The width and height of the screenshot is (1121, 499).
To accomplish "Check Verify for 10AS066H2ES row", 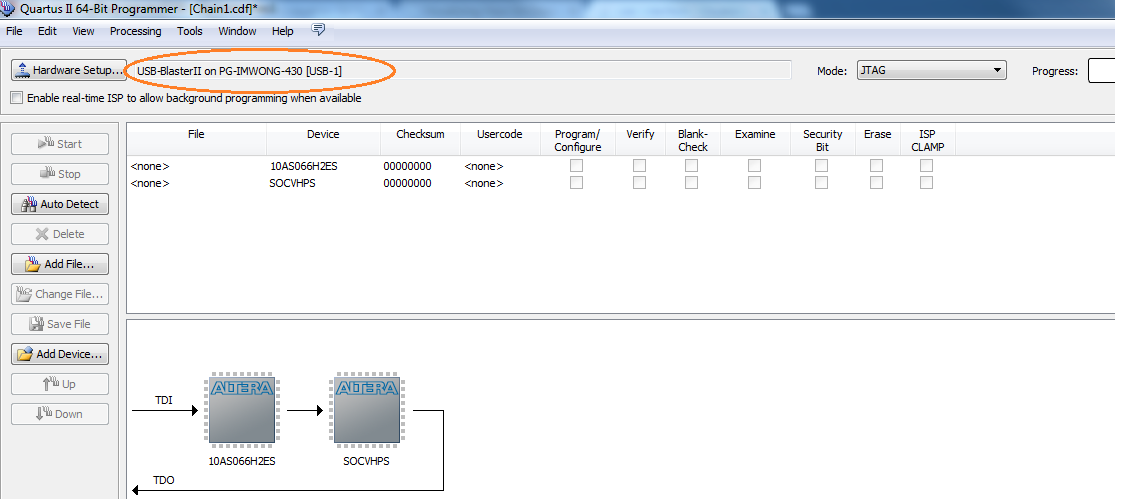I will click(639, 165).
